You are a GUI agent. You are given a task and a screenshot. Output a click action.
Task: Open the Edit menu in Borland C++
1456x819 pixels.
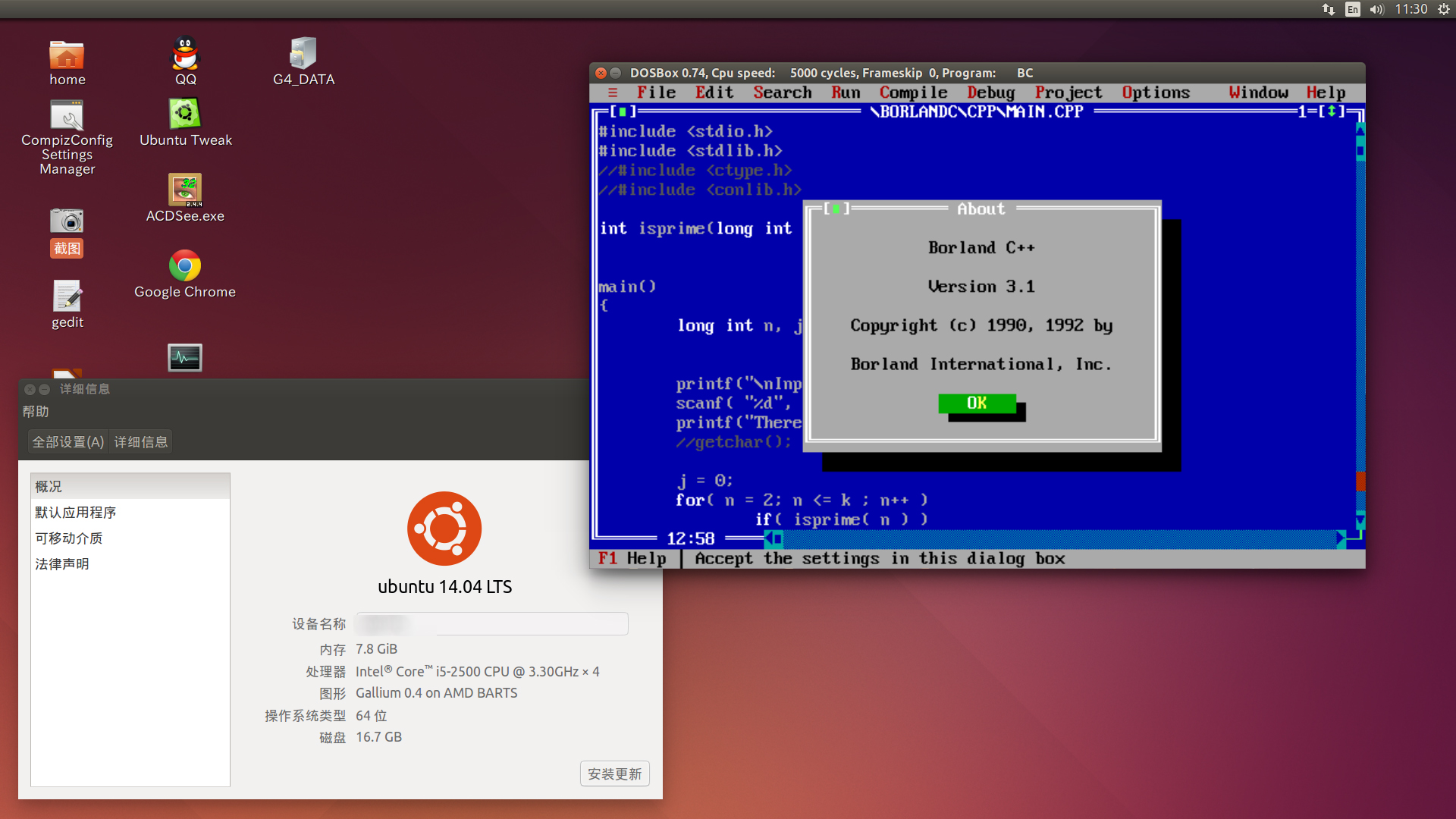coord(714,93)
